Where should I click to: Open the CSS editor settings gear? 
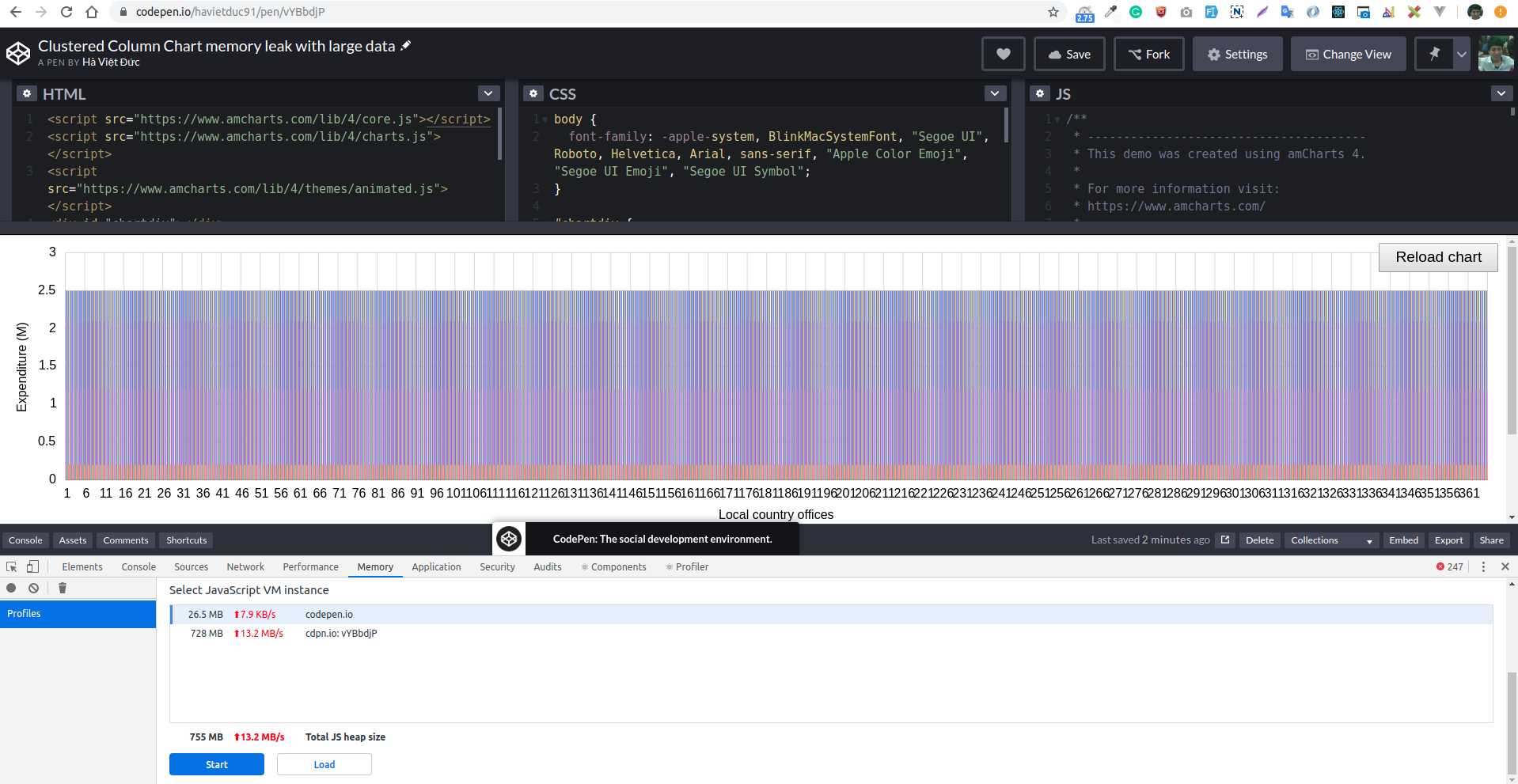coord(533,93)
